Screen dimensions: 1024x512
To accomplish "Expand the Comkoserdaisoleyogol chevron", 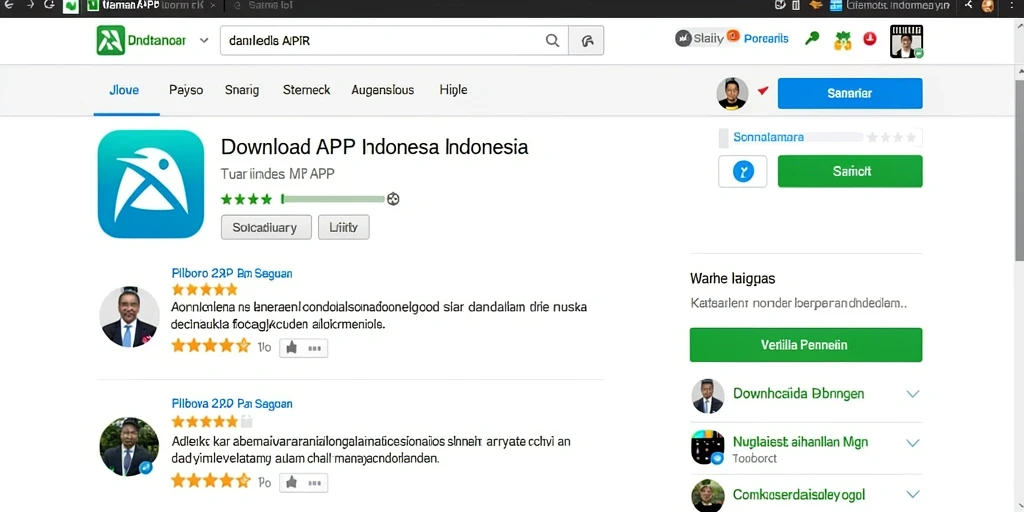I will [x=913, y=494].
